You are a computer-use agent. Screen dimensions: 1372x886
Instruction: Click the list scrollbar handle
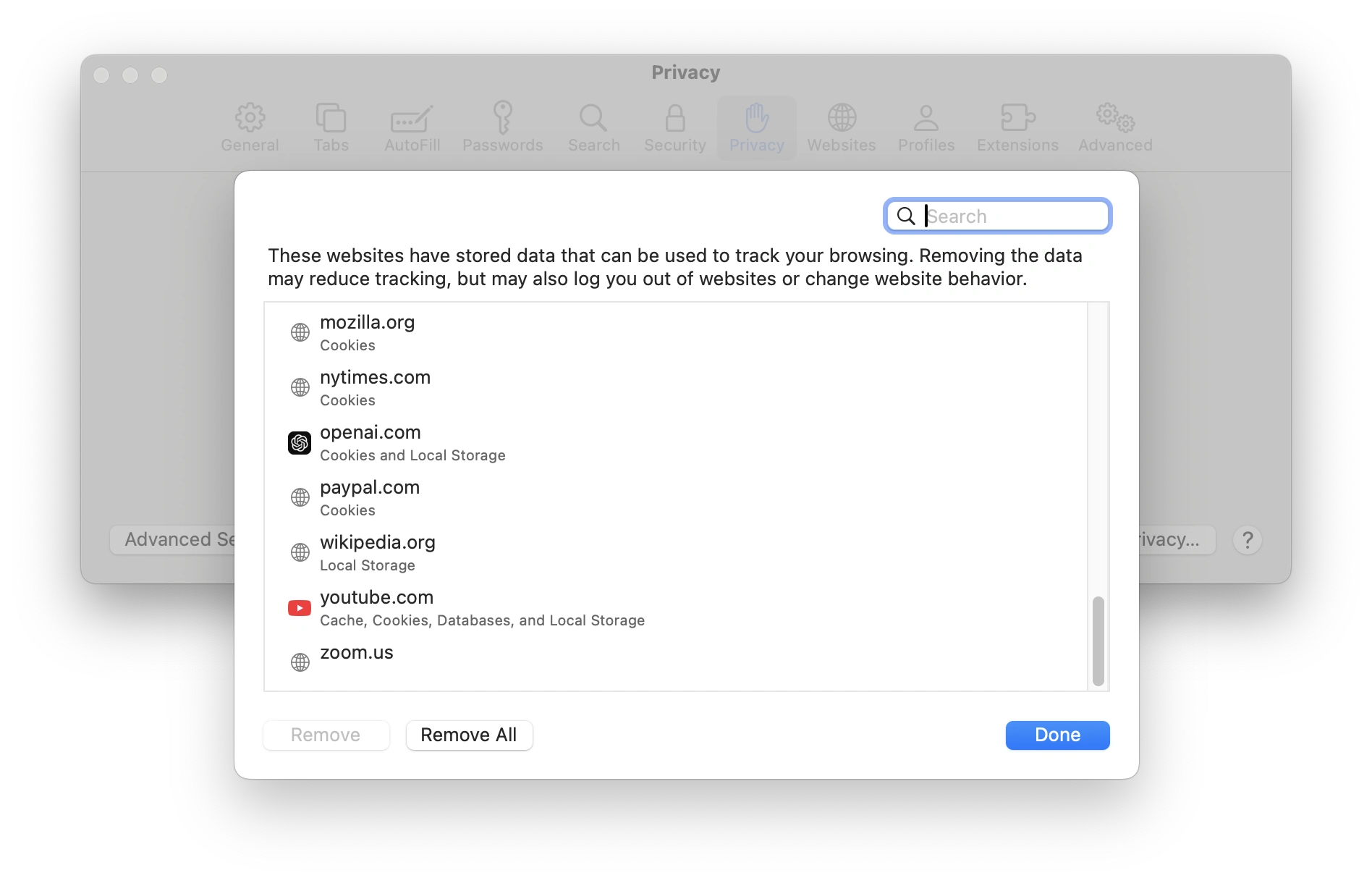point(1098,641)
